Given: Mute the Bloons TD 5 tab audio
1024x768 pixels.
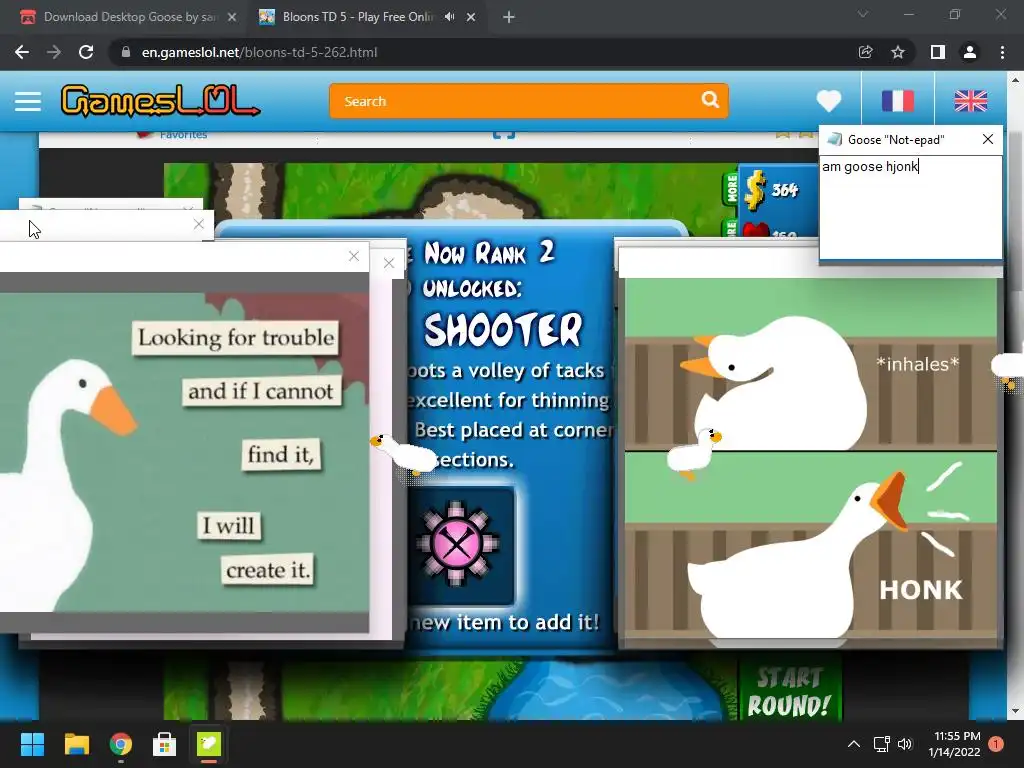Looking at the screenshot, I should (449, 17).
